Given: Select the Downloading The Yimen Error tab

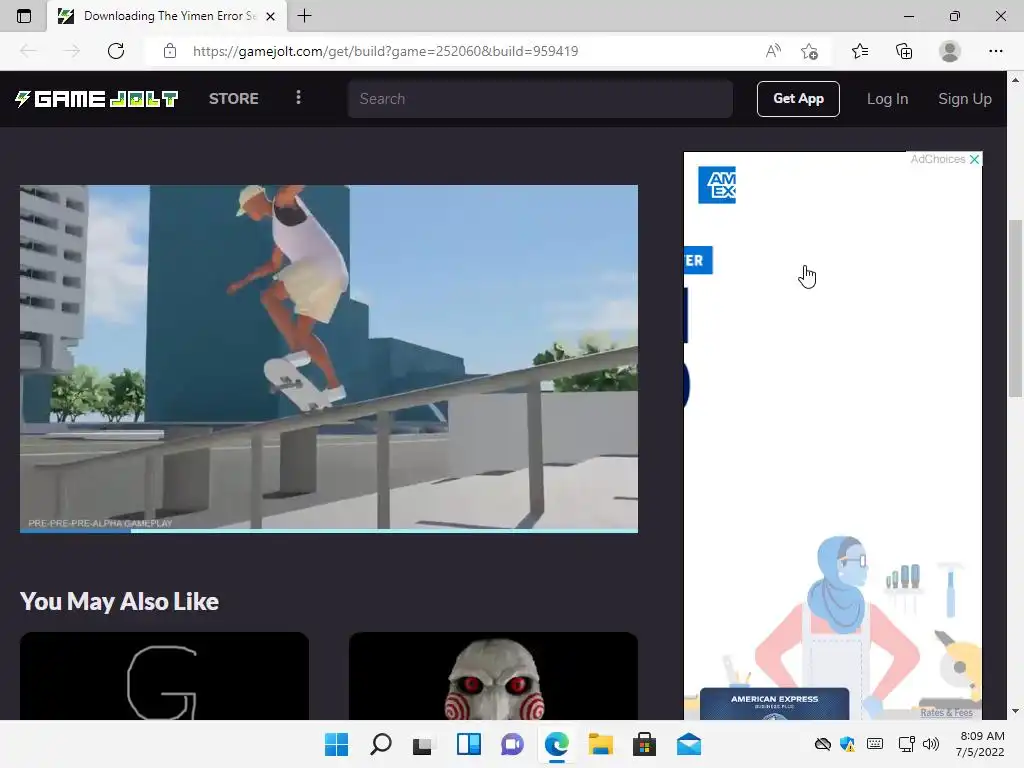Looking at the screenshot, I should click(x=168, y=16).
